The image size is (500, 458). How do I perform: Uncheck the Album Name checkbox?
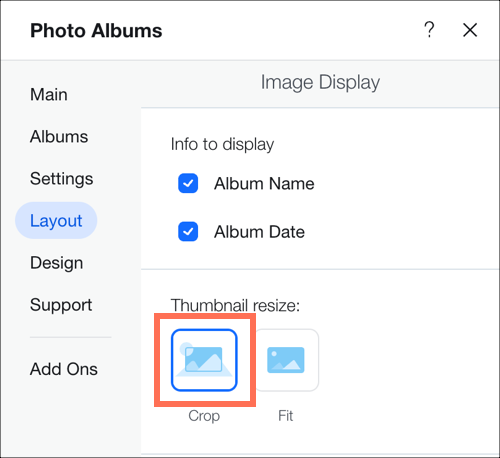[188, 183]
